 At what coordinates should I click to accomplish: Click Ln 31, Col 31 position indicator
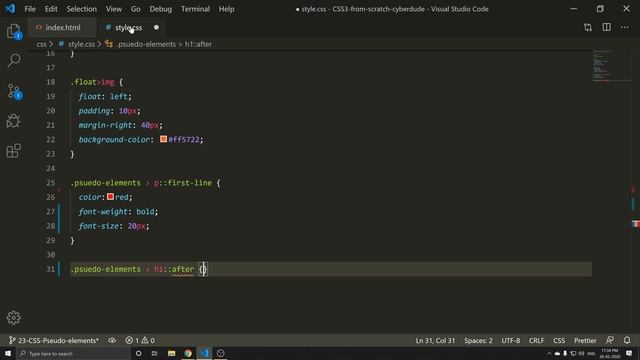coord(435,340)
